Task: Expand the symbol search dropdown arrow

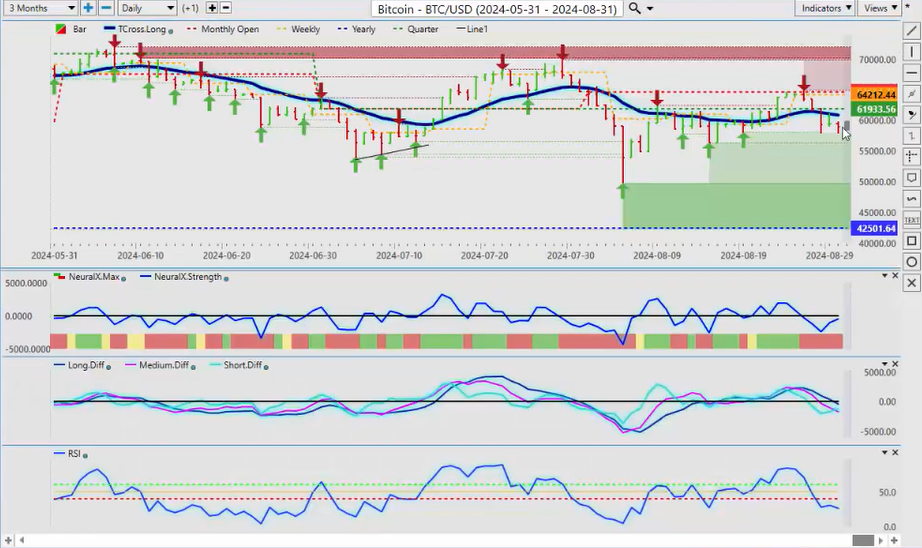Action: point(651,9)
